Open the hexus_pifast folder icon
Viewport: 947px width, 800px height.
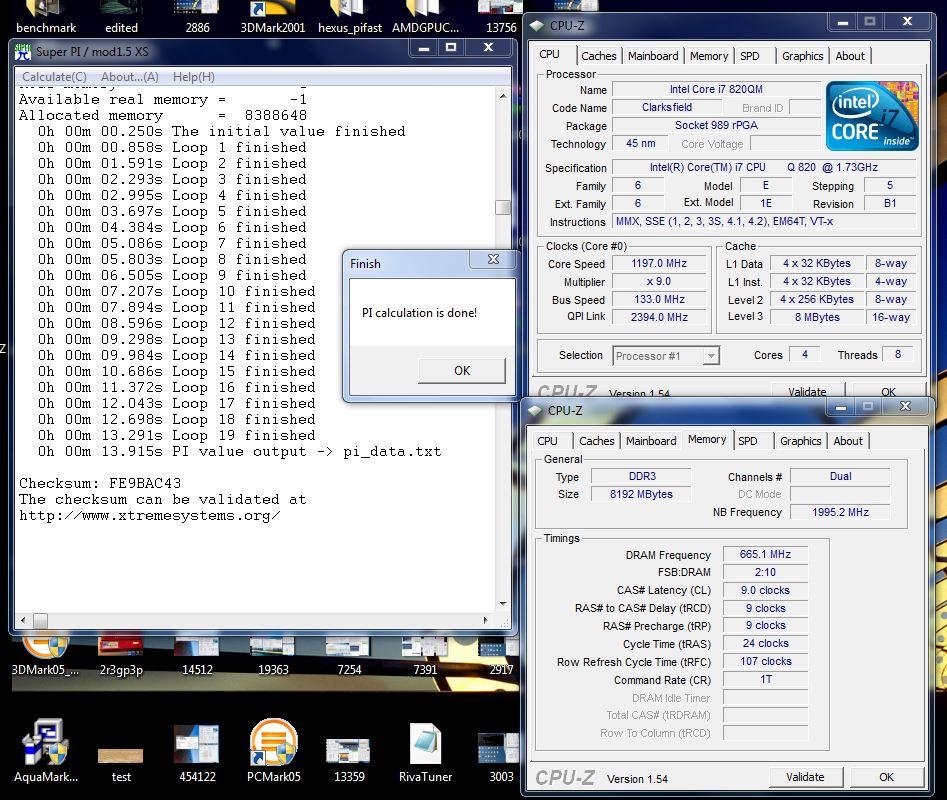(350, 18)
